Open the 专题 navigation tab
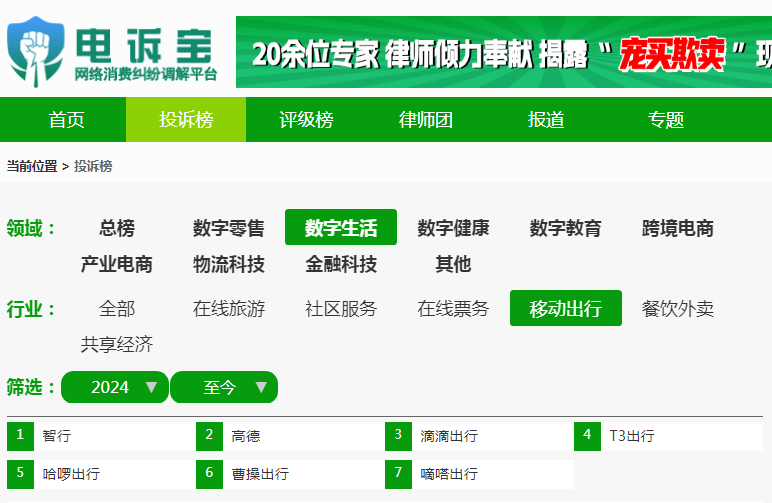This screenshot has height=503, width=772. (x=666, y=120)
